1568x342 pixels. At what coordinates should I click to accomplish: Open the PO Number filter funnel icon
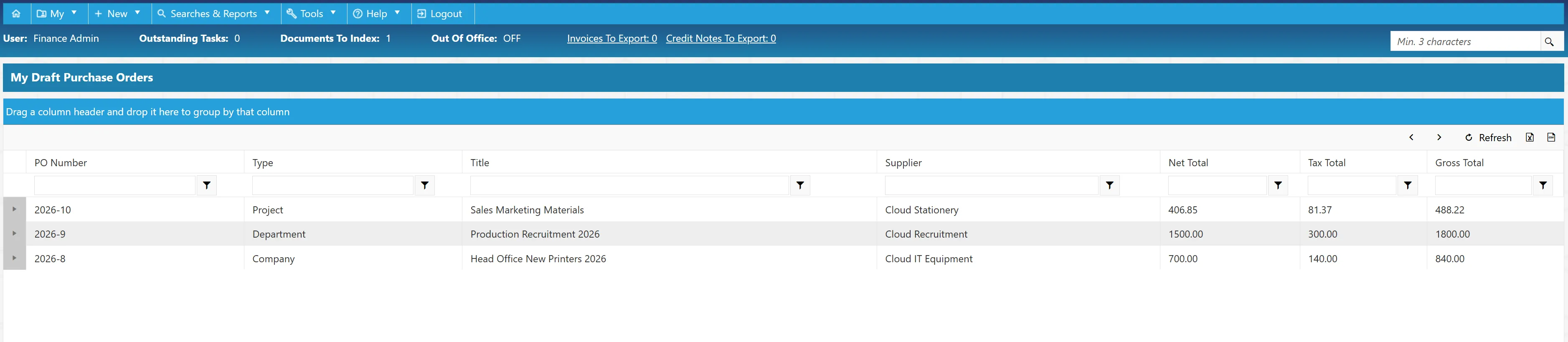pyautogui.click(x=207, y=185)
